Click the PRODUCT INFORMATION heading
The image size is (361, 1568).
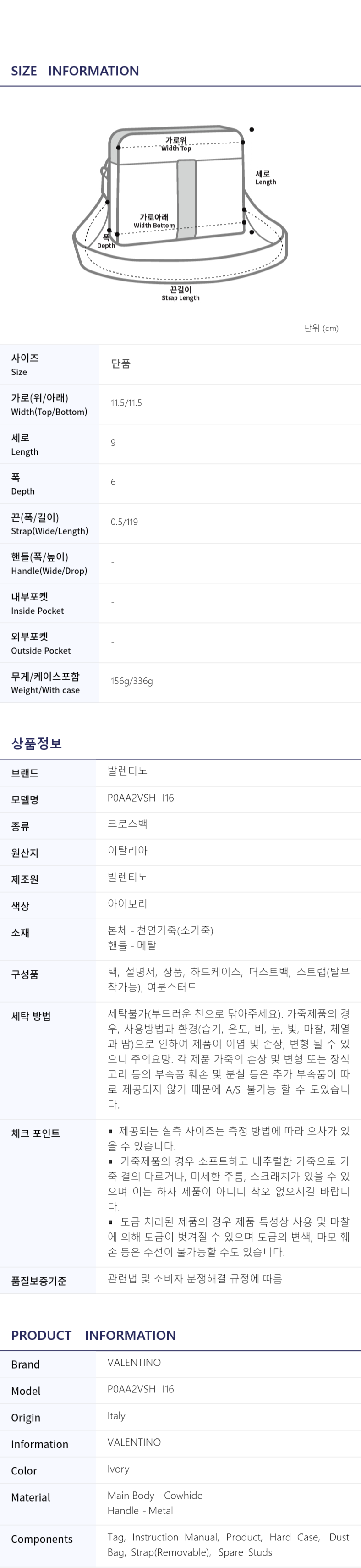93,1336
